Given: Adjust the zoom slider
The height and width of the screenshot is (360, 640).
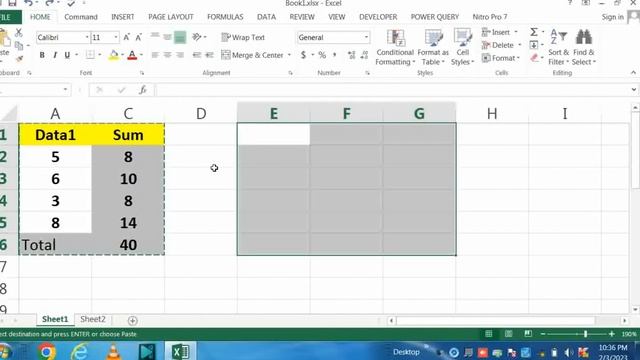Looking at the screenshot, I should [585, 334].
